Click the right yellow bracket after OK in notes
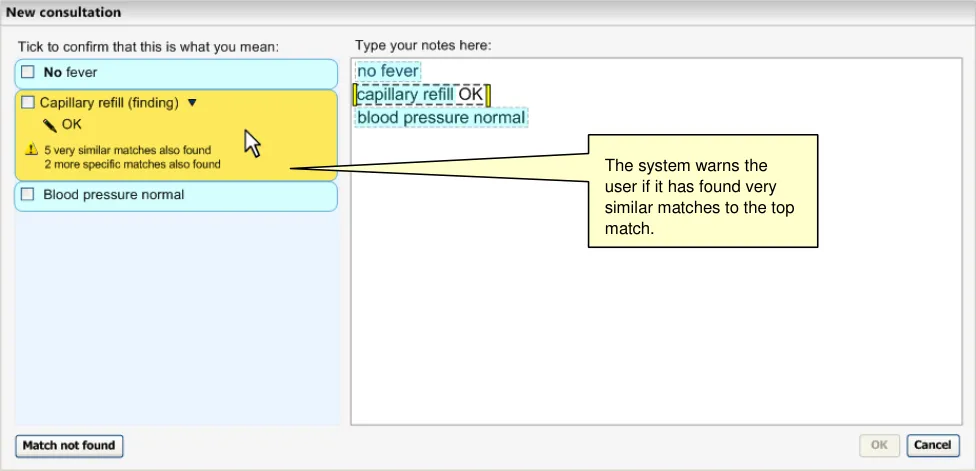976x471 pixels. pyautogui.click(x=489, y=95)
